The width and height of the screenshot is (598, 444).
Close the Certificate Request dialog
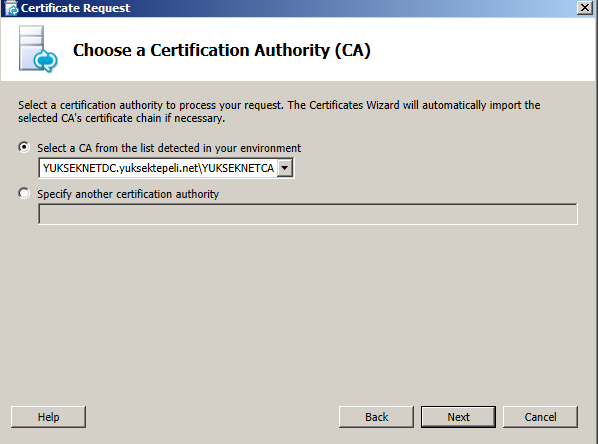tap(585, 8)
